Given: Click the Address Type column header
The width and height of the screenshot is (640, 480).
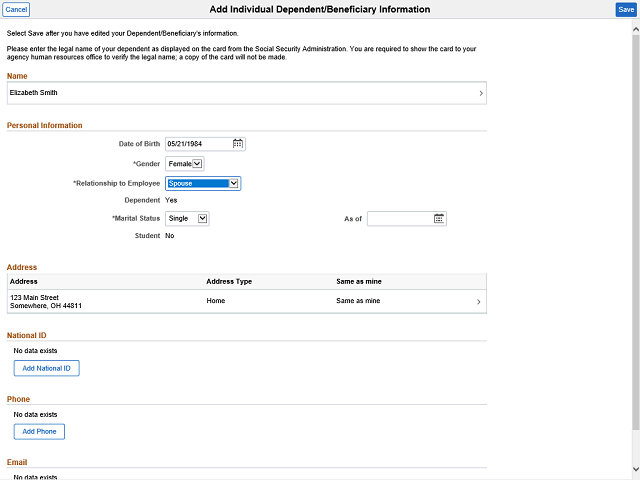Looking at the screenshot, I should tap(229, 282).
